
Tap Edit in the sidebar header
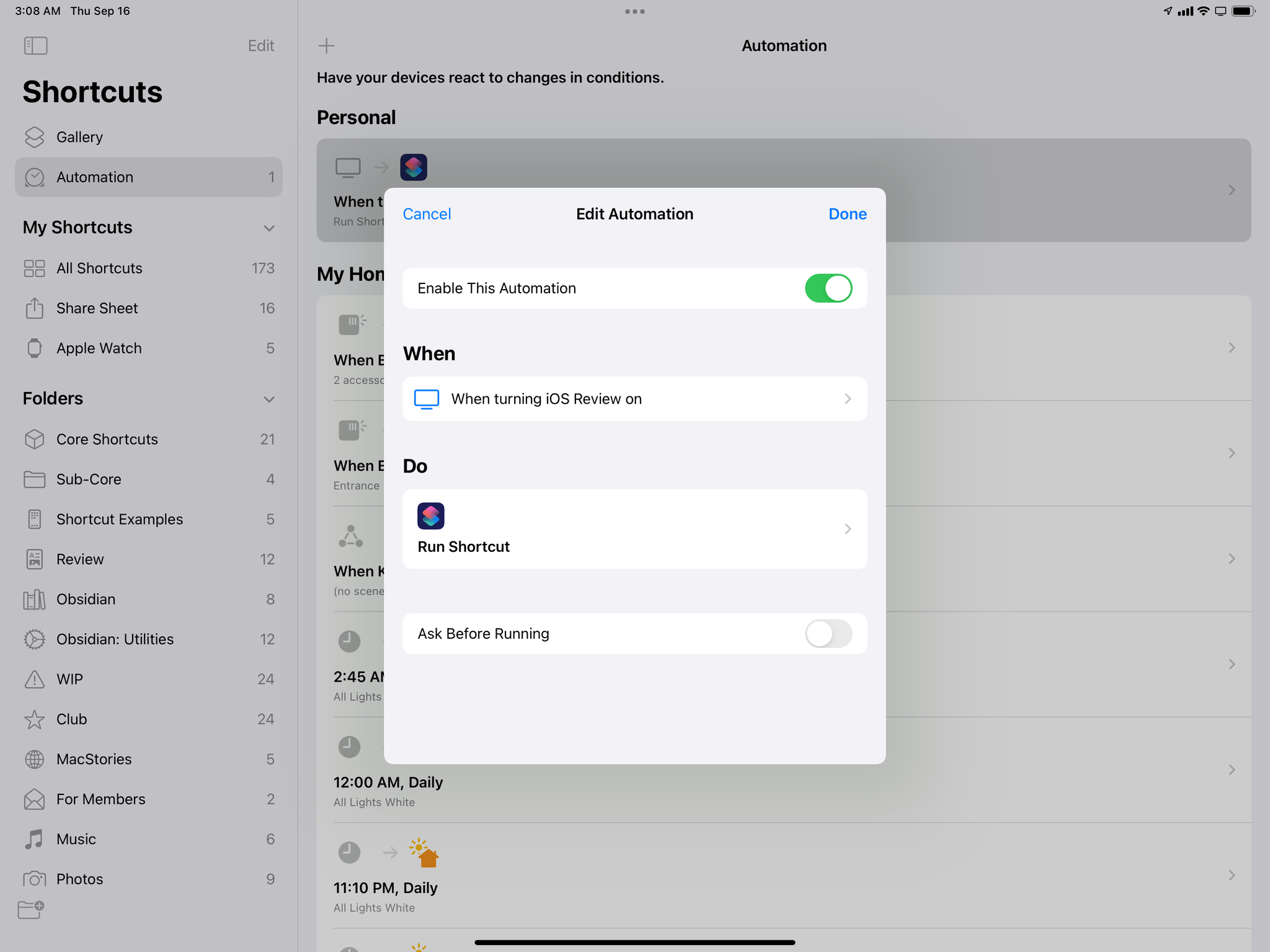[261, 46]
